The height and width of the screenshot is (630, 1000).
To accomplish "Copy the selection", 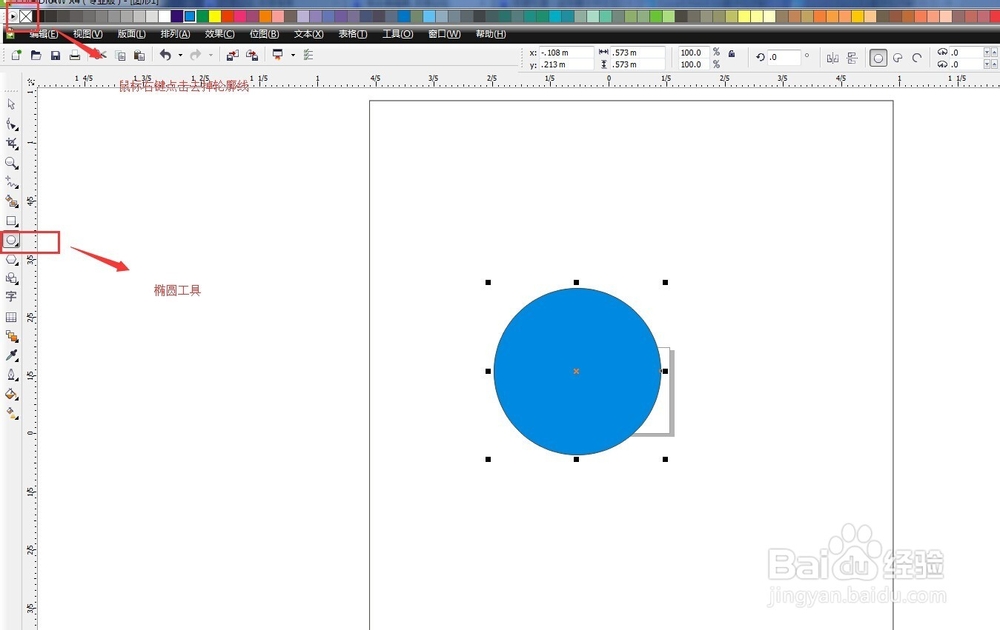I will click(x=120, y=55).
